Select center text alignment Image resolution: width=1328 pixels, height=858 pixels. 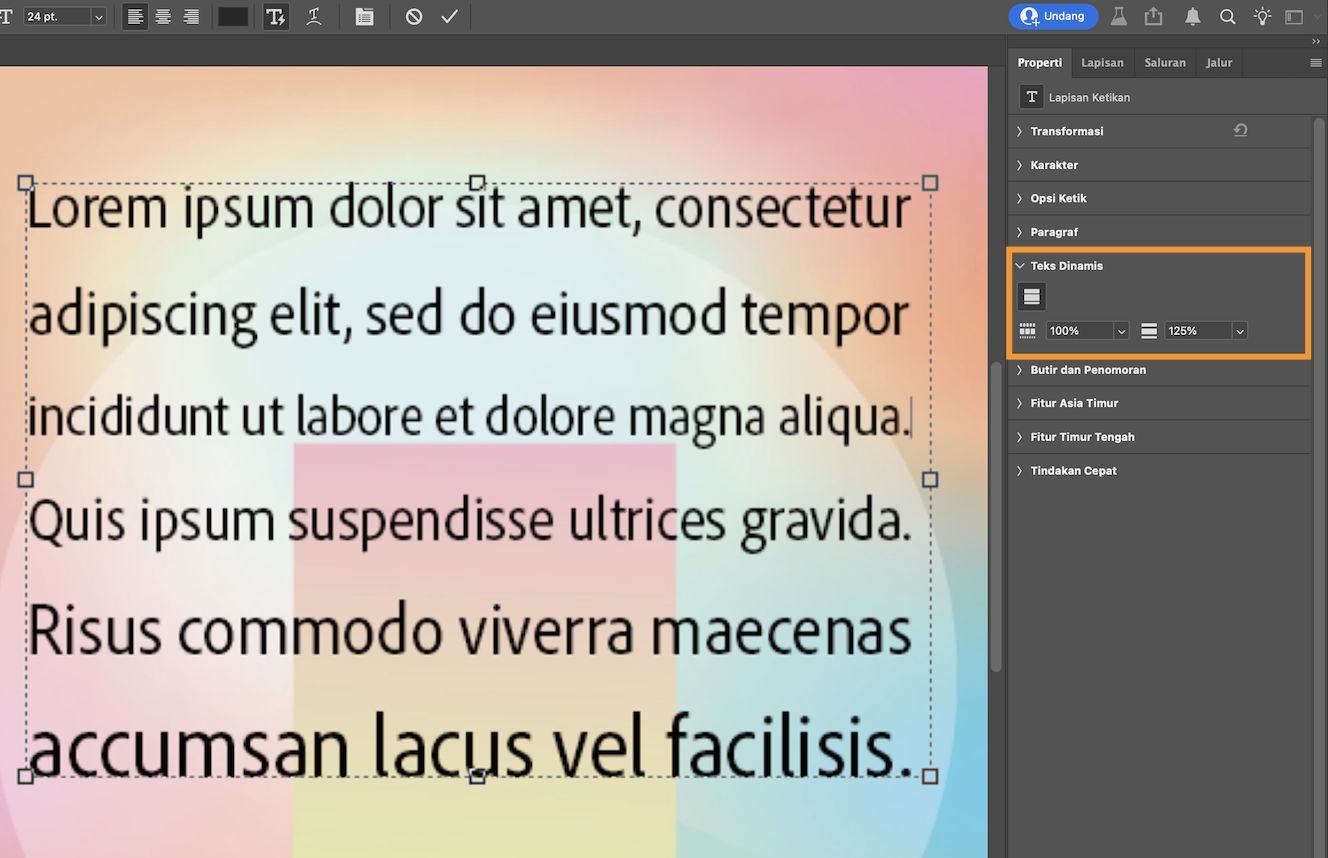163,17
